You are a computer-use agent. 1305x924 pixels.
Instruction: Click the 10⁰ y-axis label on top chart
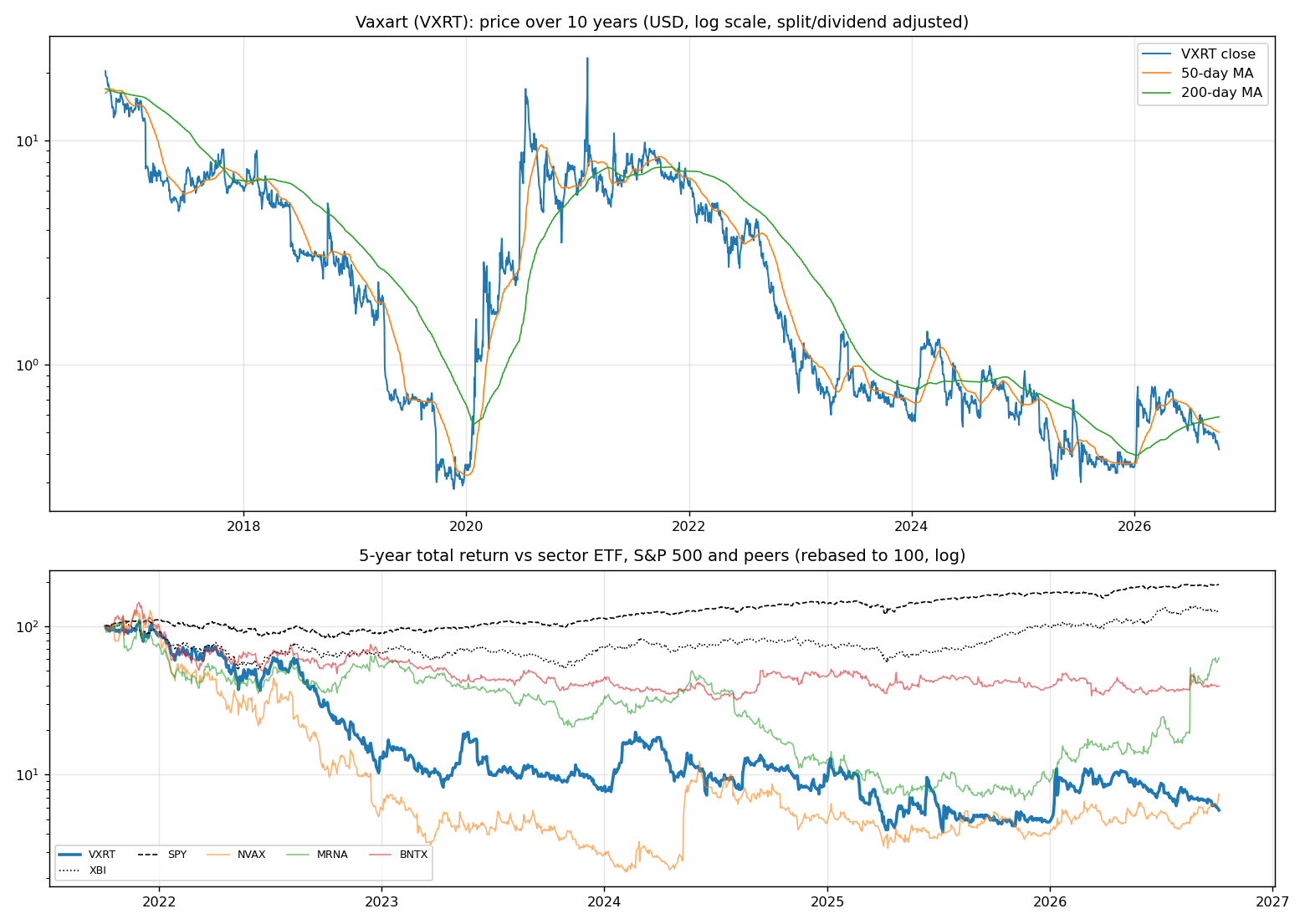point(28,365)
